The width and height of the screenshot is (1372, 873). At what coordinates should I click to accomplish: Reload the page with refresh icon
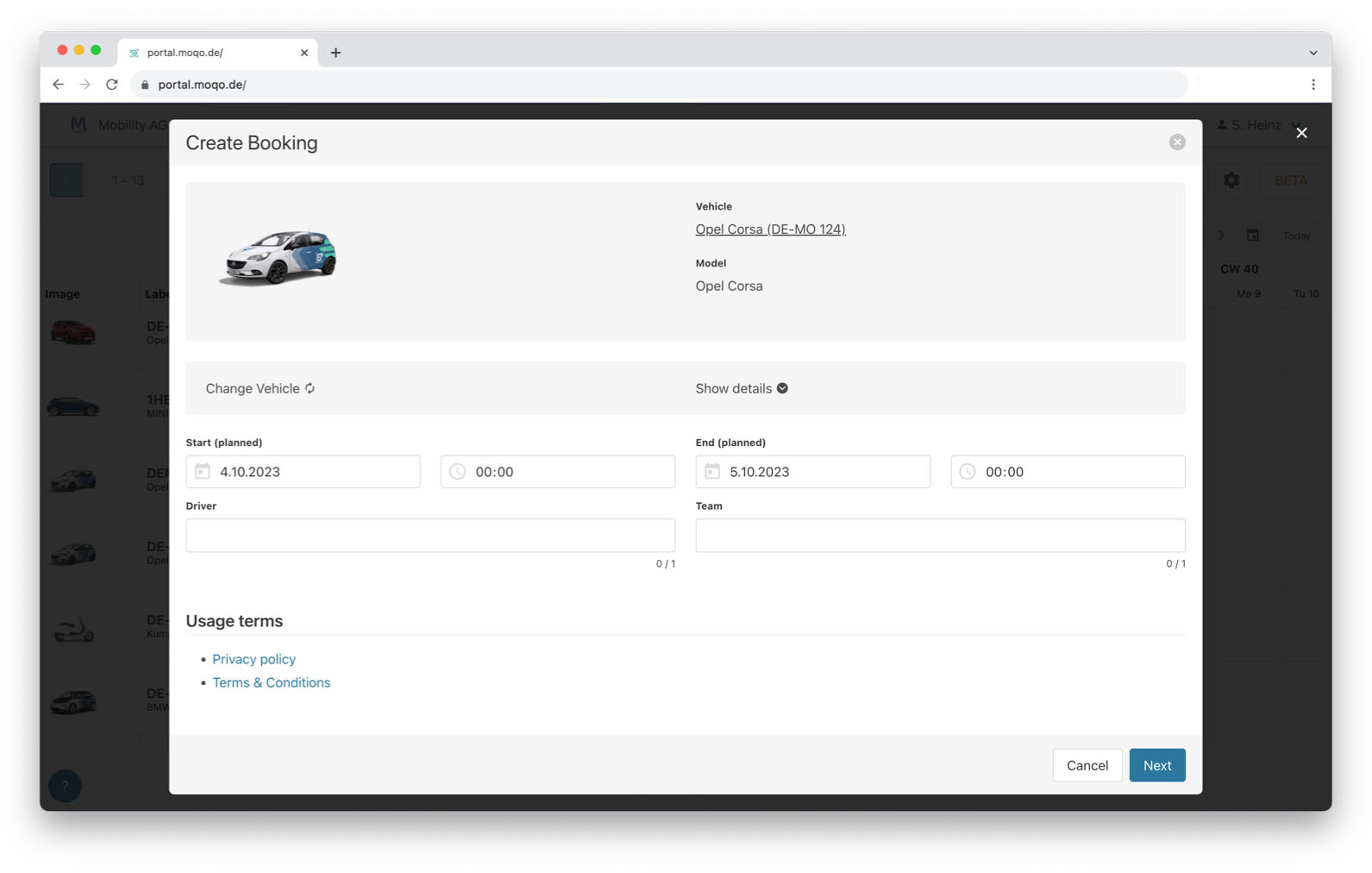(112, 85)
